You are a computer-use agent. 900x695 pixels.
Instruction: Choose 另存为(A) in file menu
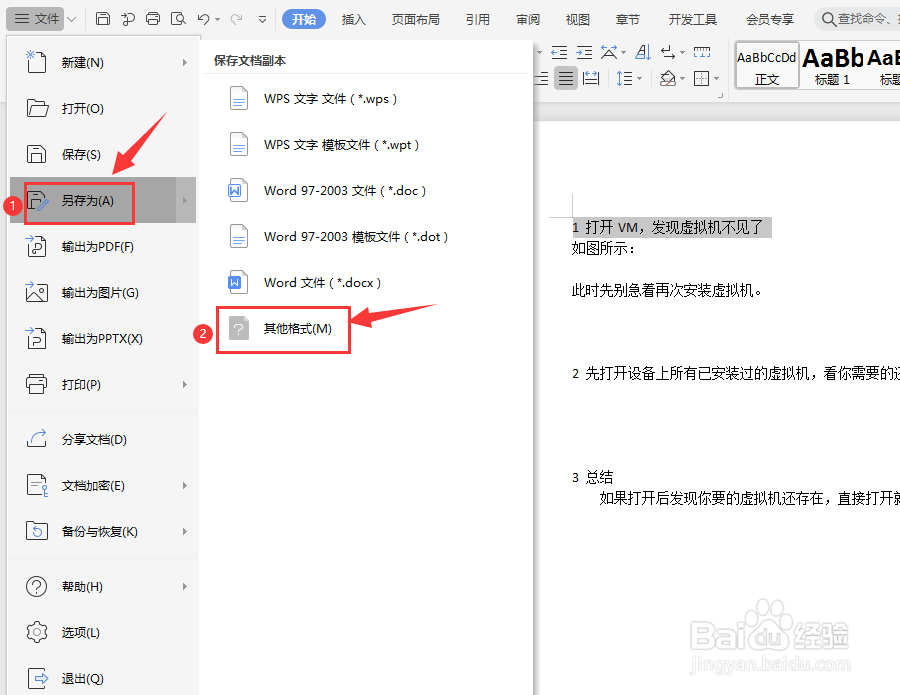[104, 200]
